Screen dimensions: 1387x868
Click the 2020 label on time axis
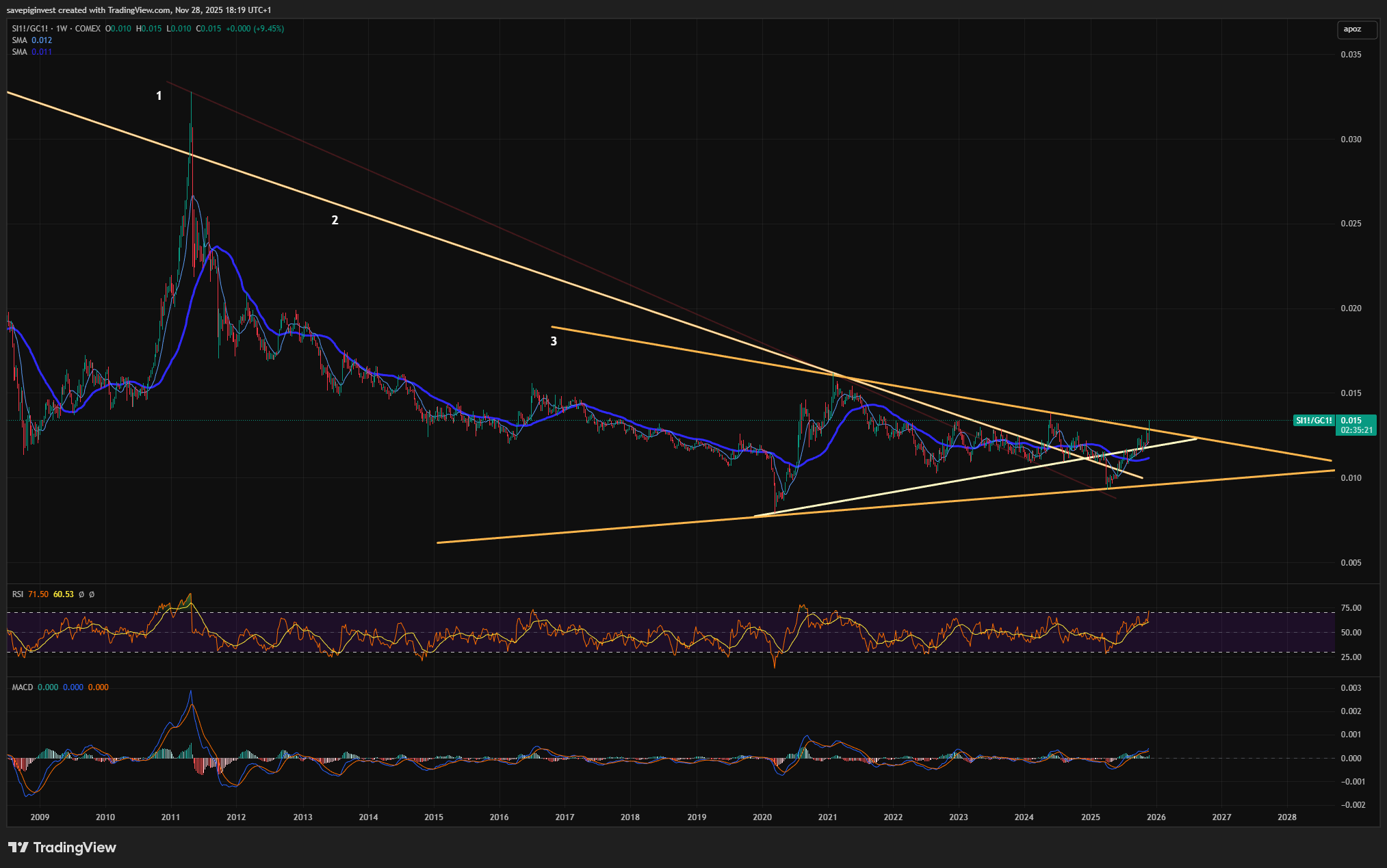[x=762, y=817]
